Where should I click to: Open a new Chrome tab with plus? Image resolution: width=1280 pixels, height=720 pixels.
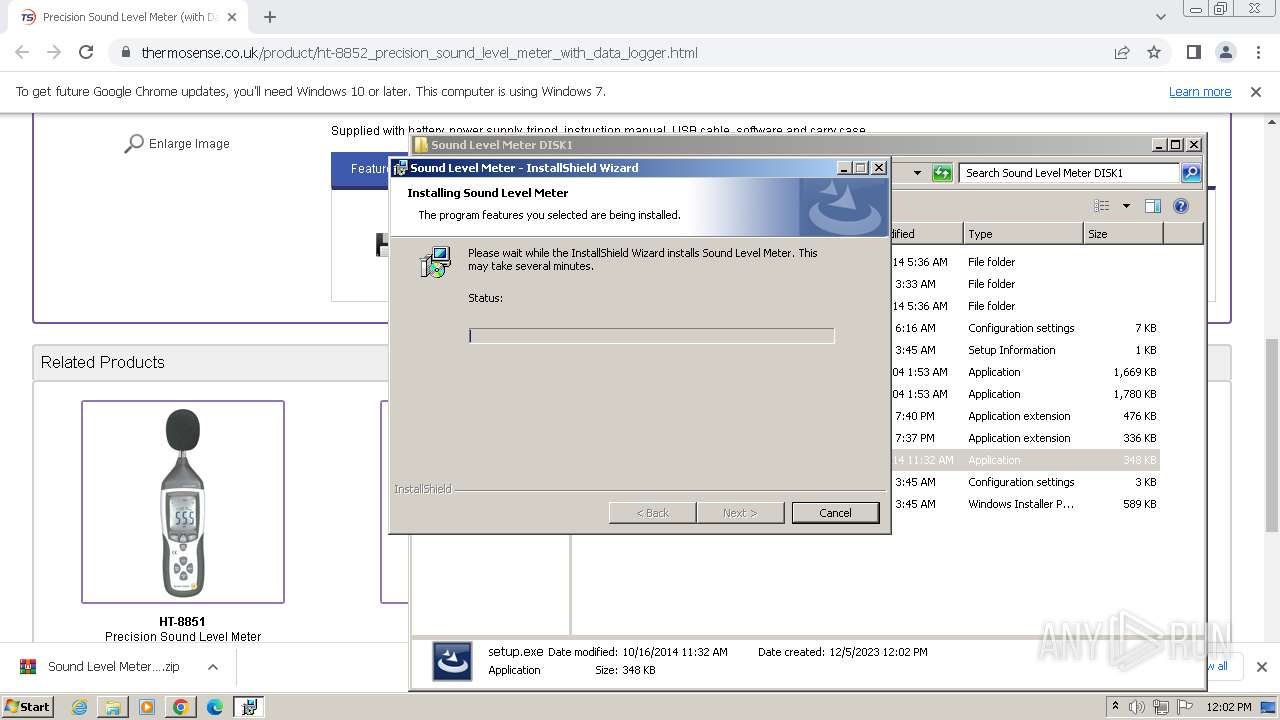[x=270, y=17]
